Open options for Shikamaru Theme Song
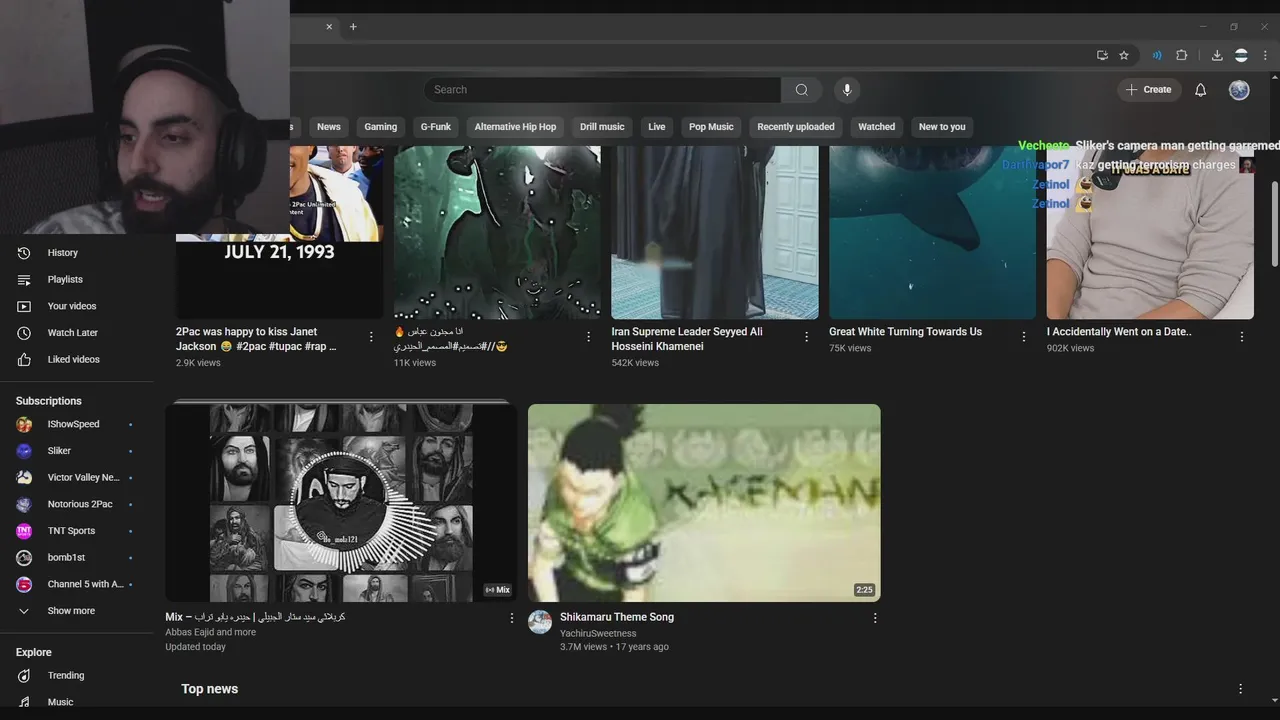This screenshot has width=1280, height=720. (x=875, y=618)
